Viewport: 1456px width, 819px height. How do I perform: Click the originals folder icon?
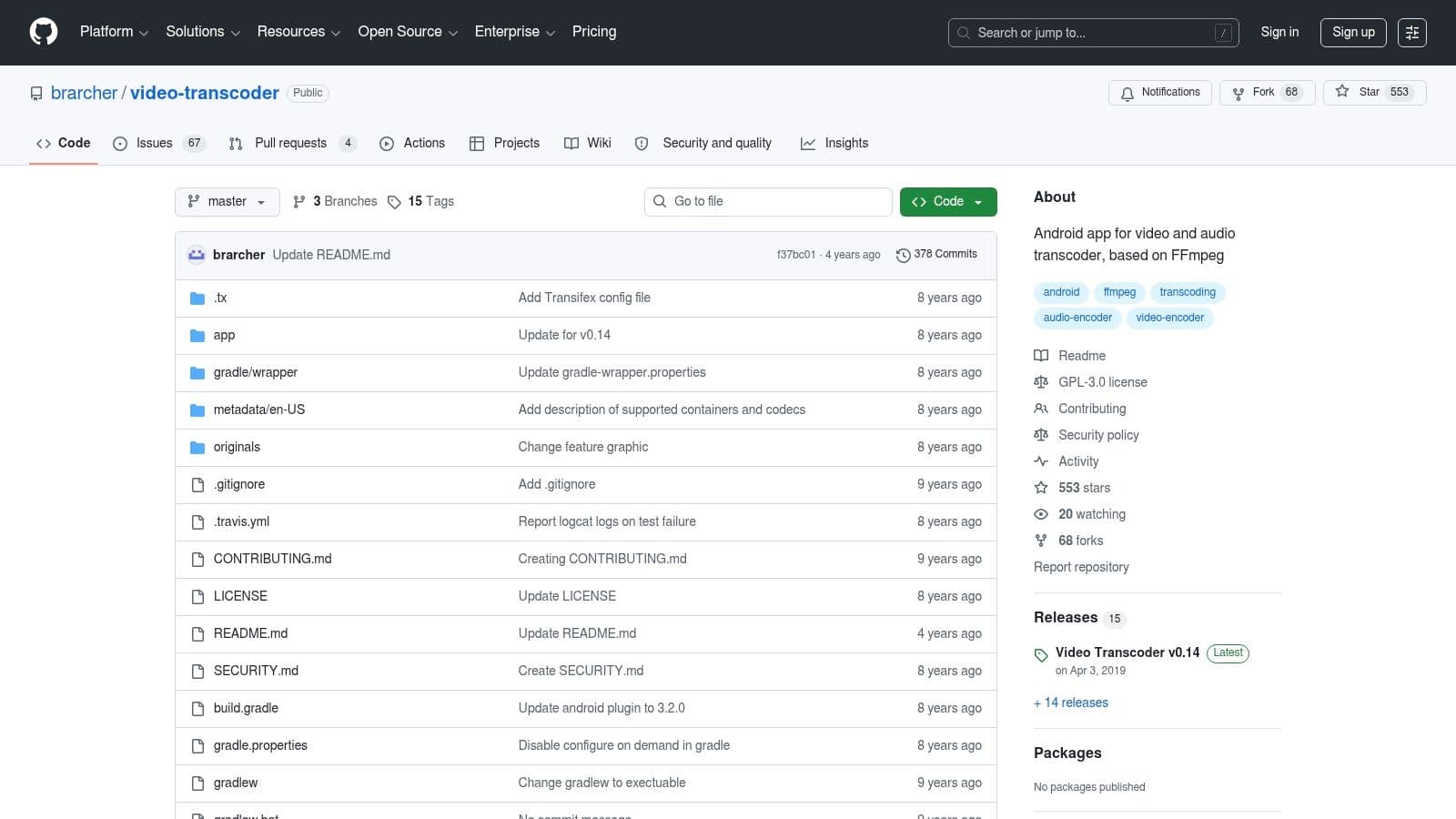tap(197, 448)
